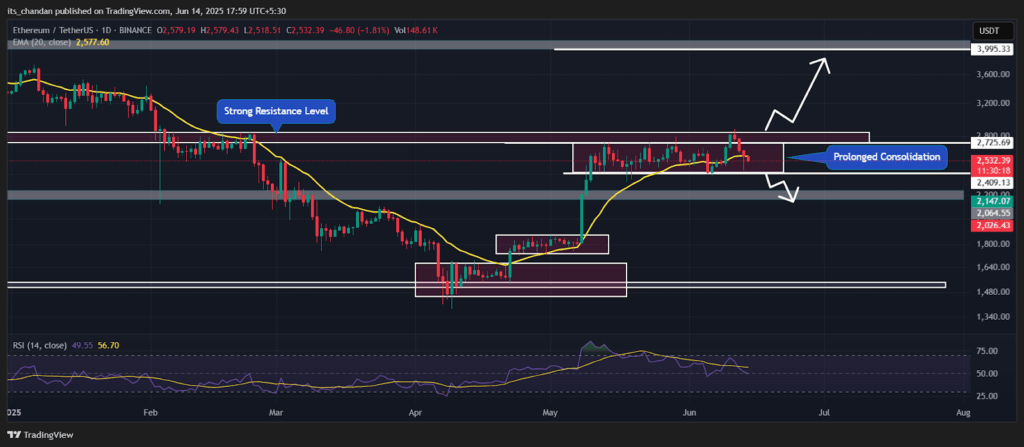Click the Jun label on time axis
Screen dimensions: 1024x447
[691, 413]
